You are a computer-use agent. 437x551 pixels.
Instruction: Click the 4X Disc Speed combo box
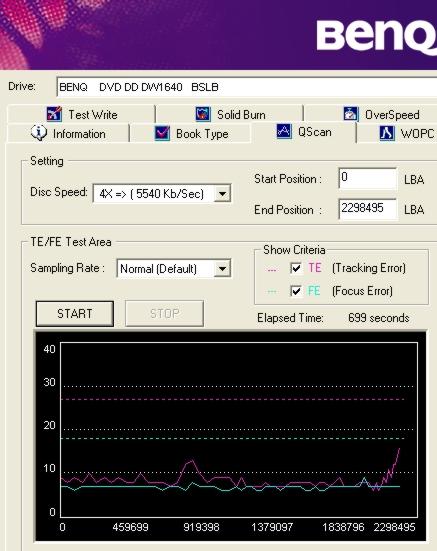coord(162,193)
